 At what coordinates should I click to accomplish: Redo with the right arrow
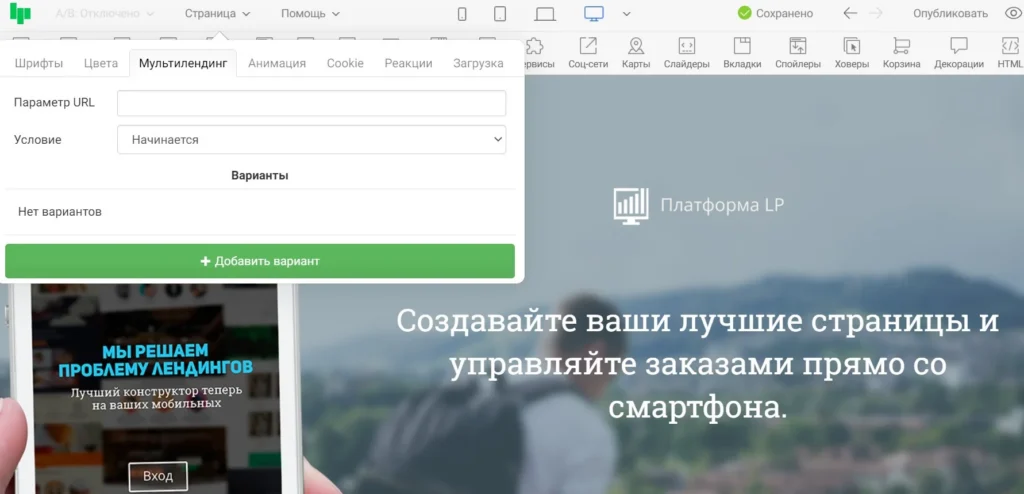[876, 13]
